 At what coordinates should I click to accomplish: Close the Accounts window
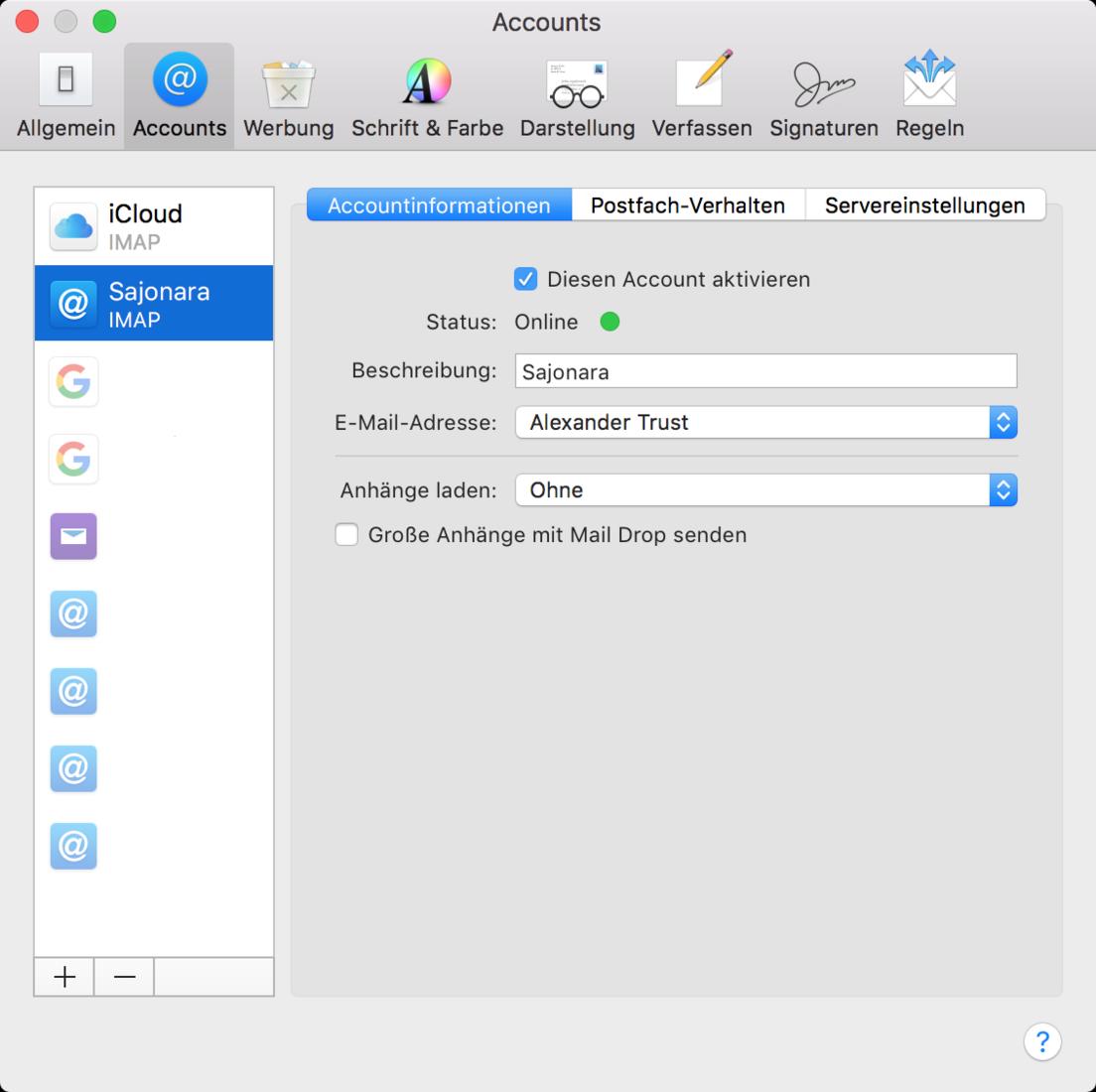click(x=27, y=22)
